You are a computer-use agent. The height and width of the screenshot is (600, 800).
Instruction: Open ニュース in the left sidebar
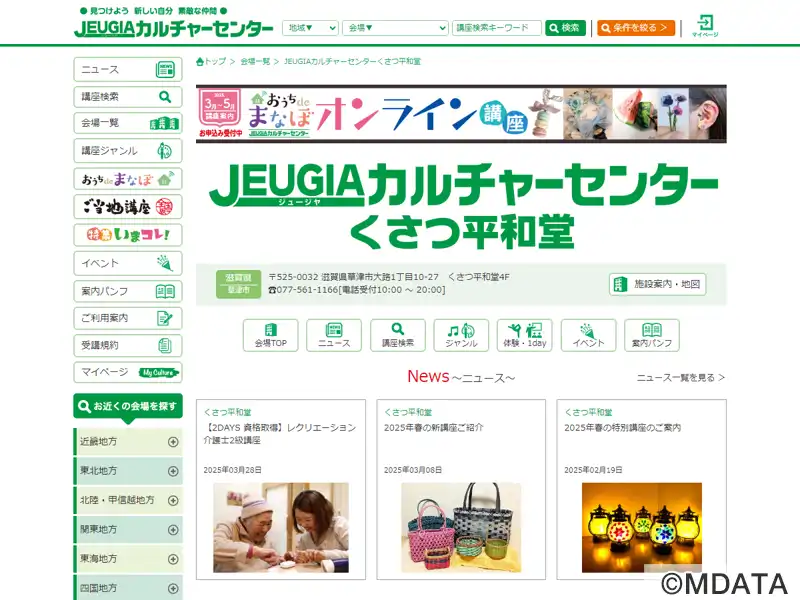[x=128, y=69]
